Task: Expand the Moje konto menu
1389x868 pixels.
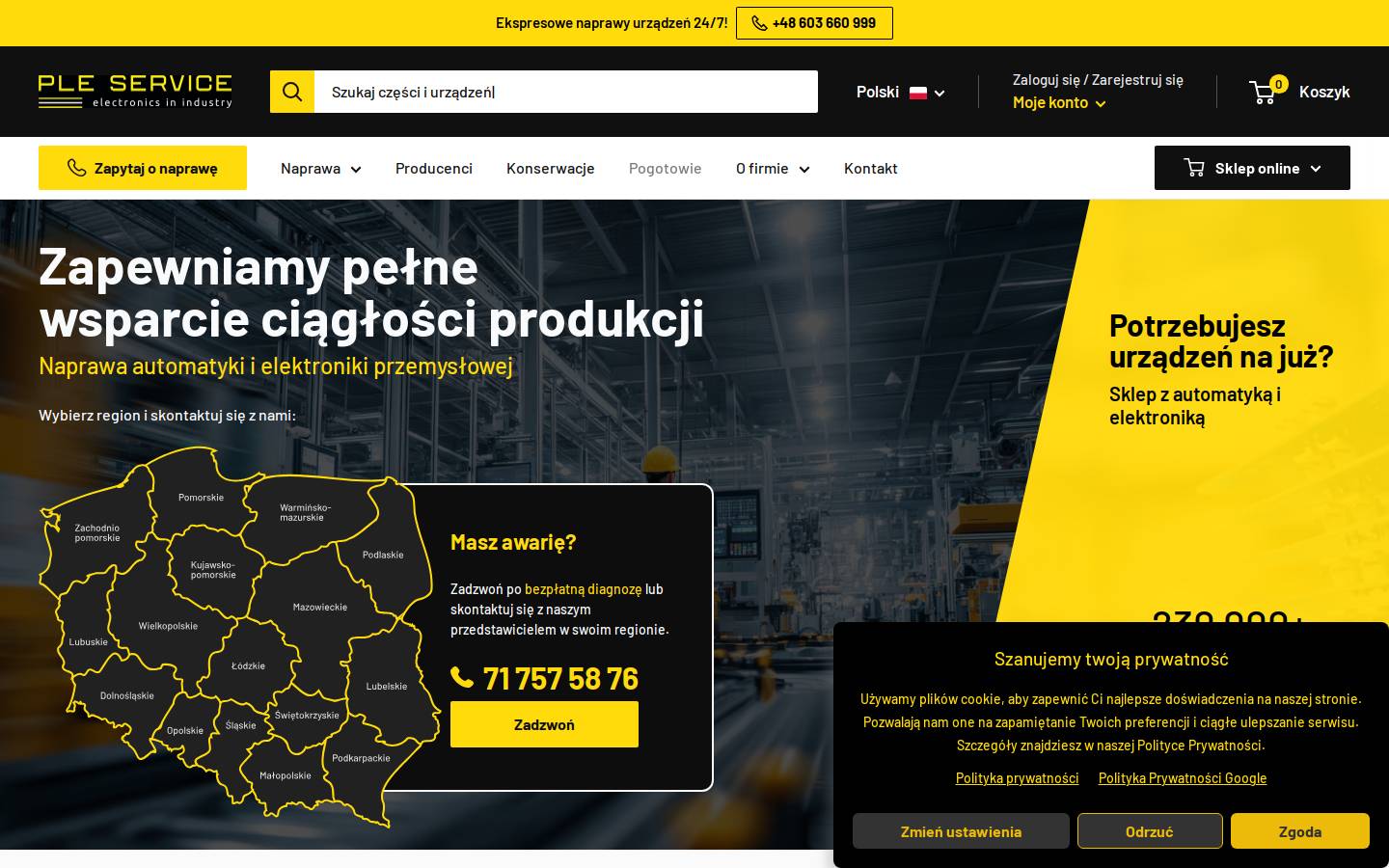Action: [1059, 102]
